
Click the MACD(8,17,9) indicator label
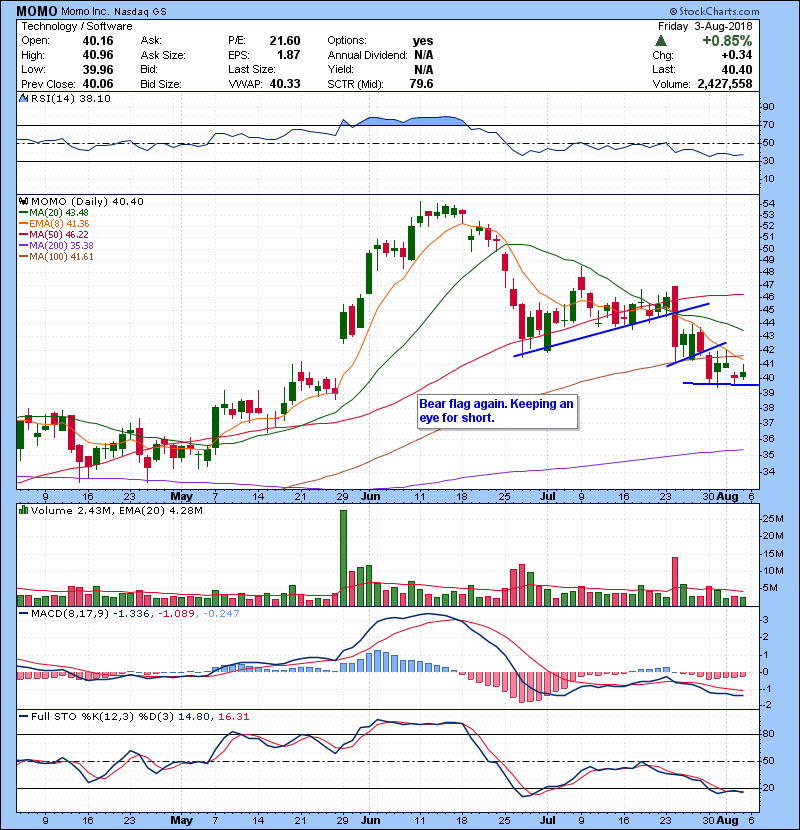pos(70,614)
